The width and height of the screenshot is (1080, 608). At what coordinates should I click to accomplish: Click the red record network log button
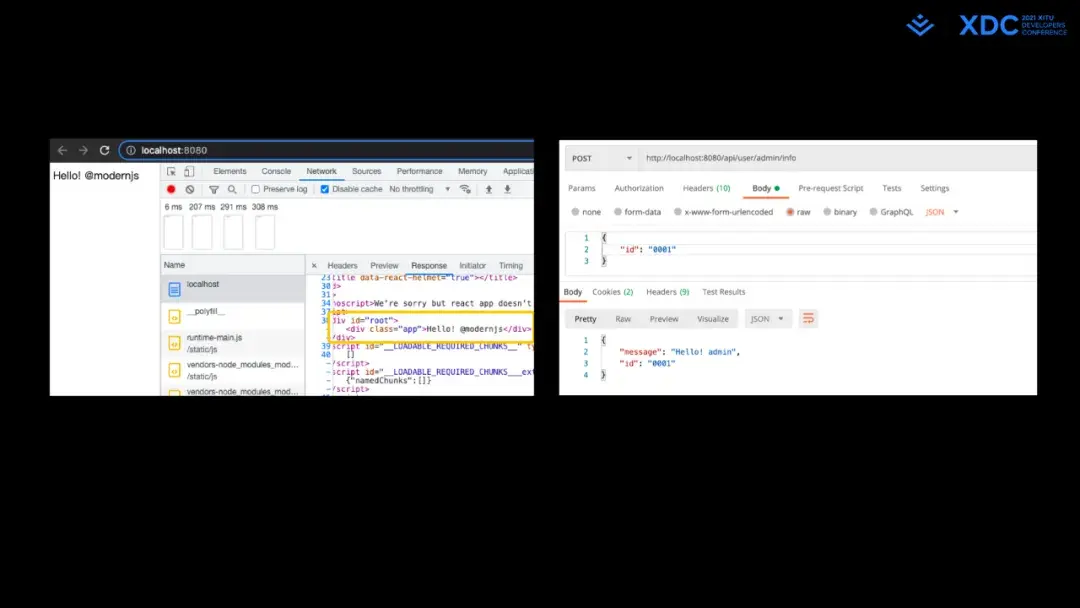(170, 189)
